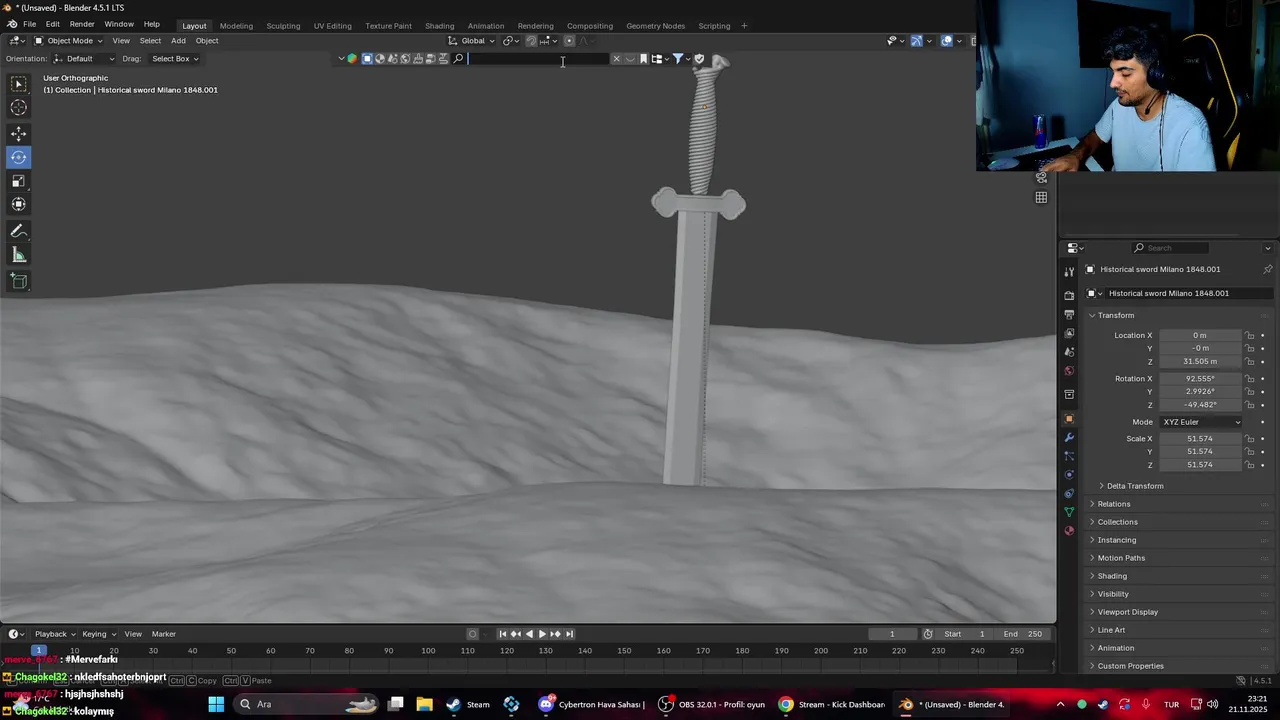
Task: Open the Render properties tab
Action: 1069,295
